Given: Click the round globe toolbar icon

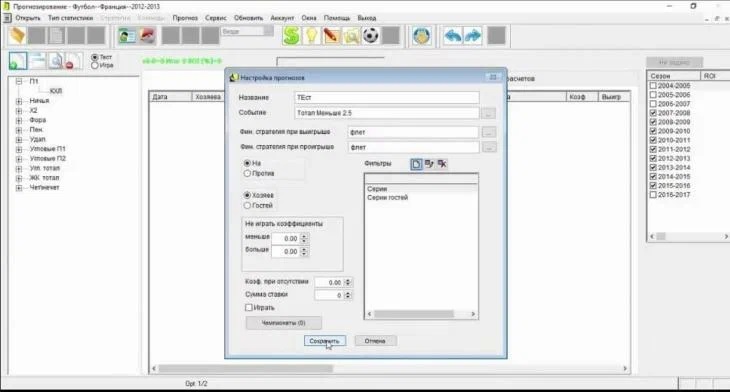Looking at the screenshot, I should 421,36.
